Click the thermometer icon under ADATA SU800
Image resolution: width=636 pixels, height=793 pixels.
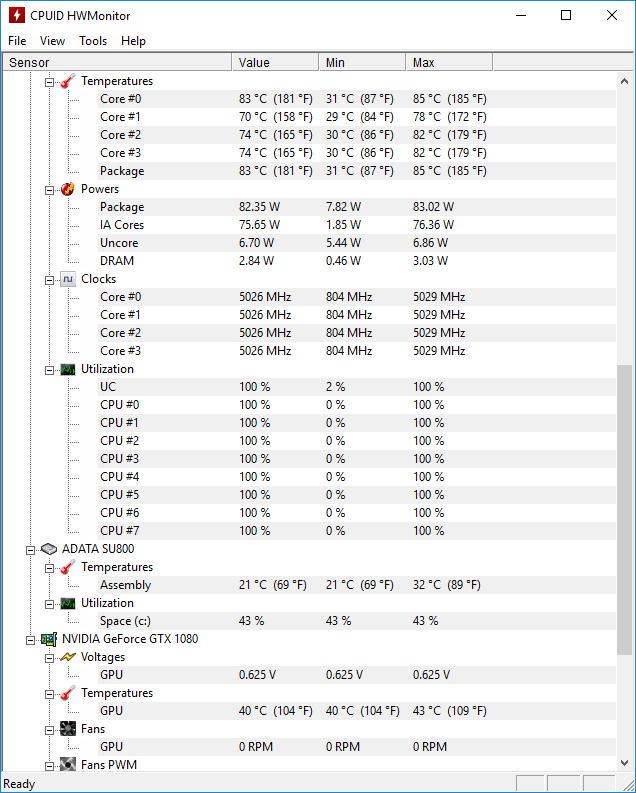click(68, 567)
